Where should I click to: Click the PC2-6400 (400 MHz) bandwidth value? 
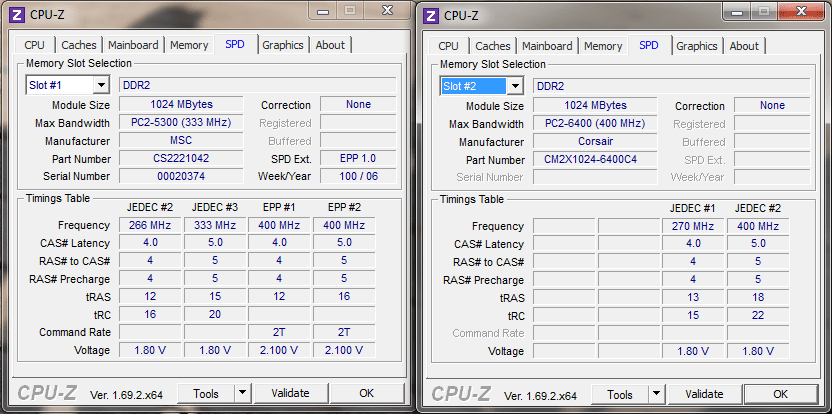pyautogui.click(x=595, y=124)
